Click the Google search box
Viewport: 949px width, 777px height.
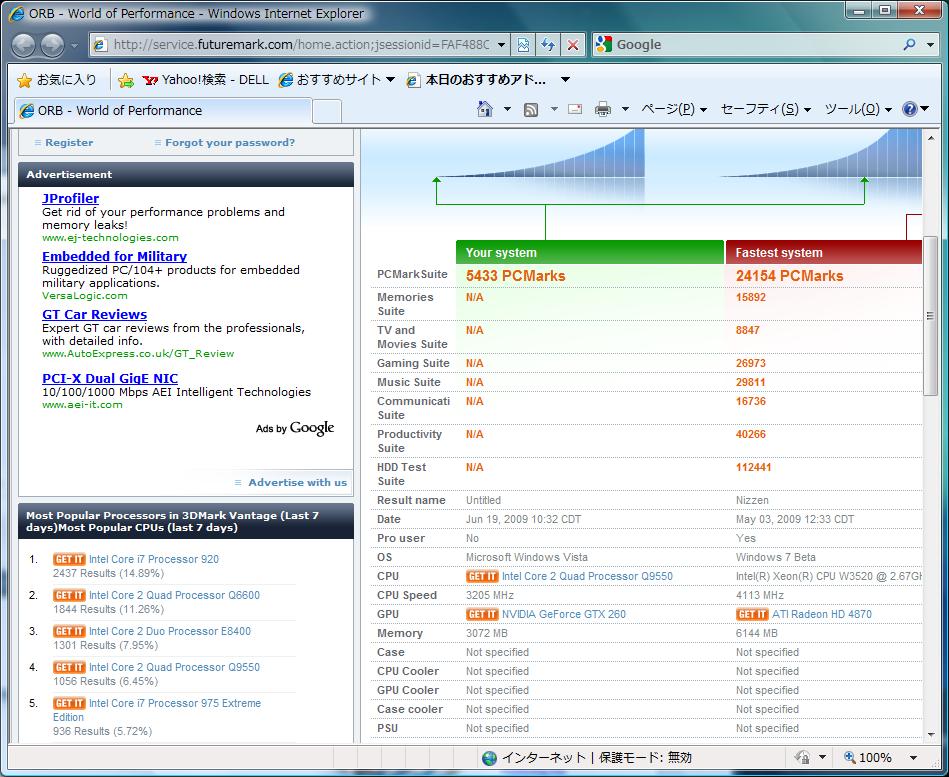click(755, 45)
